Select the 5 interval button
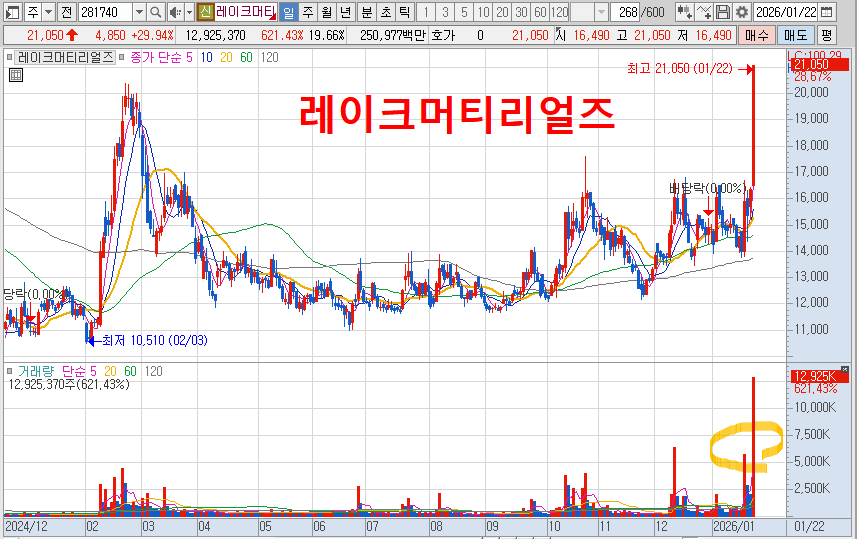Screen dimensions: 857x539 [464, 11]
